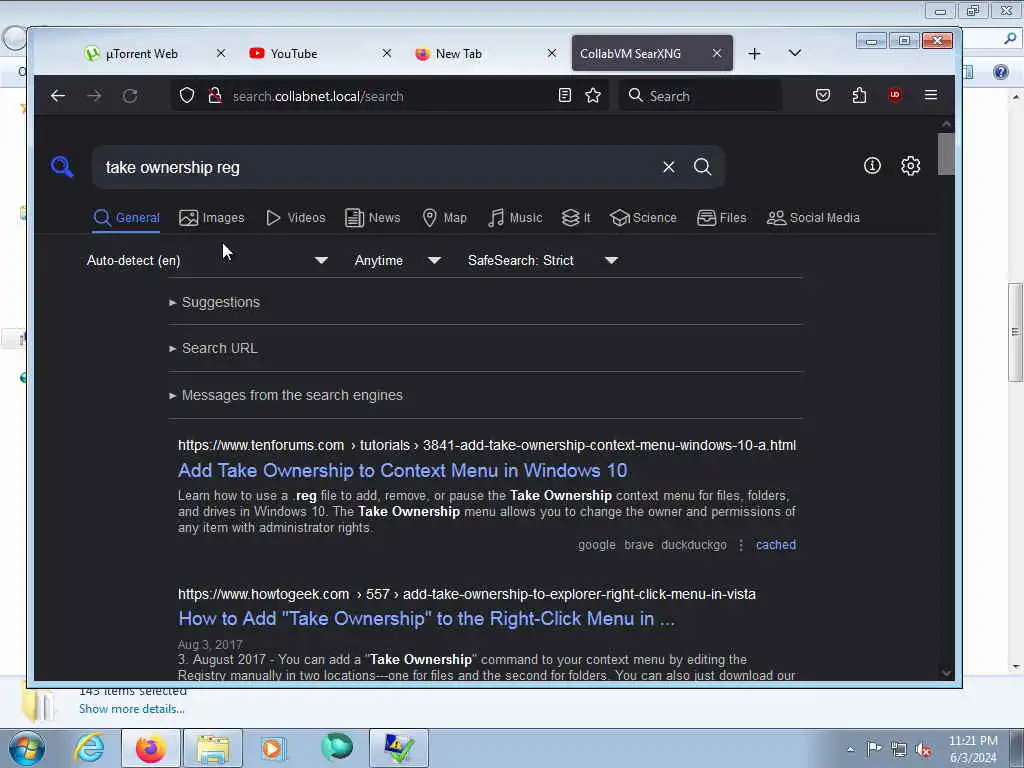The width and height of the screenshot is (1024, 768).
Task: Select the Files search category
Action: coord(722,217)
